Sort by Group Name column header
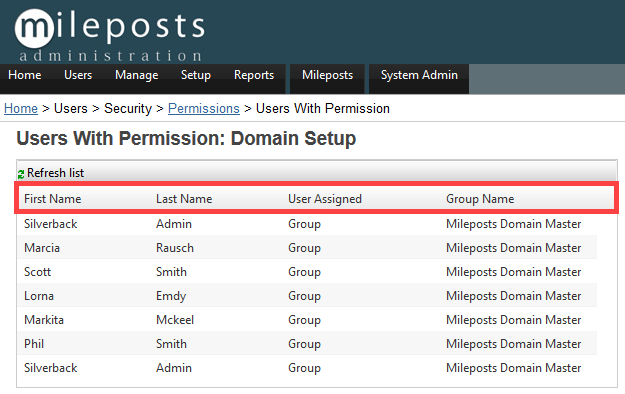Image resolution: width=625 pixels, height=394 pixels. pyautogui.click(x=480, y=199)
